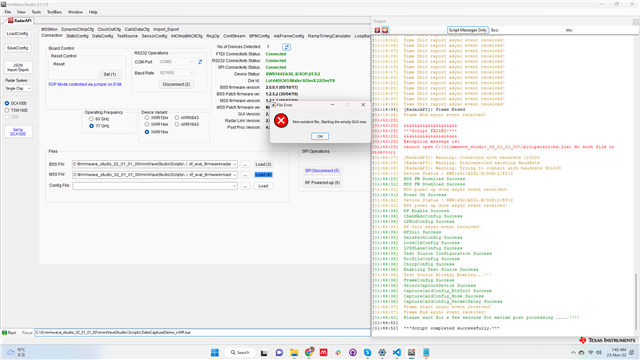Open the Windows Start menu
The width and height of the screenshot is (640, 360).
pos(215,353)
